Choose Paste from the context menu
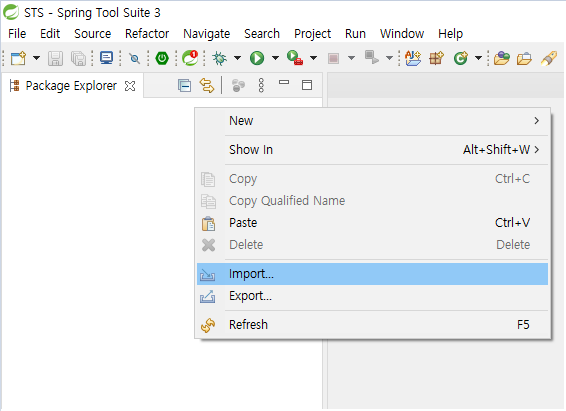The width and height of the screenshot is (566, 411). tap(373, 223)
